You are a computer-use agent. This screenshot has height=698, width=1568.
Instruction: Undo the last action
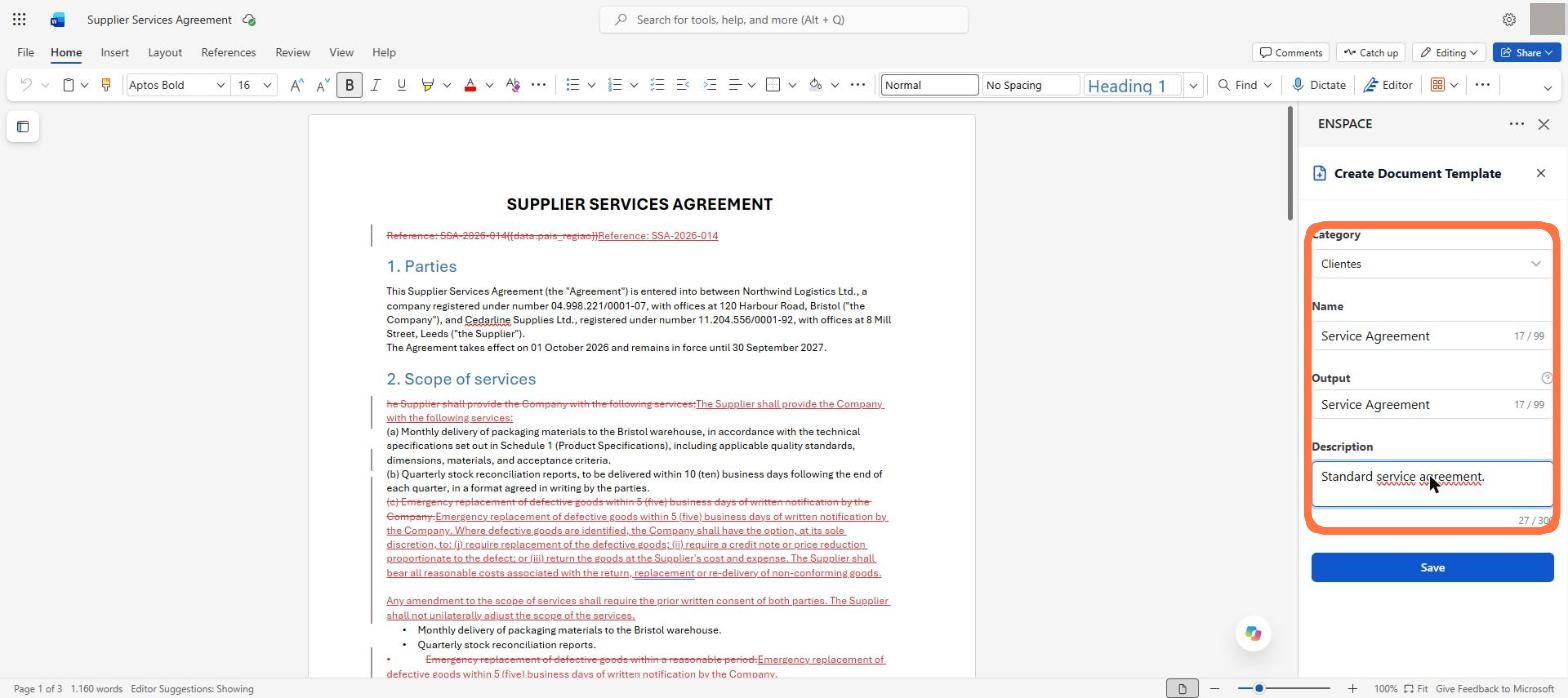pyautogui.click(x=26, y=85)
